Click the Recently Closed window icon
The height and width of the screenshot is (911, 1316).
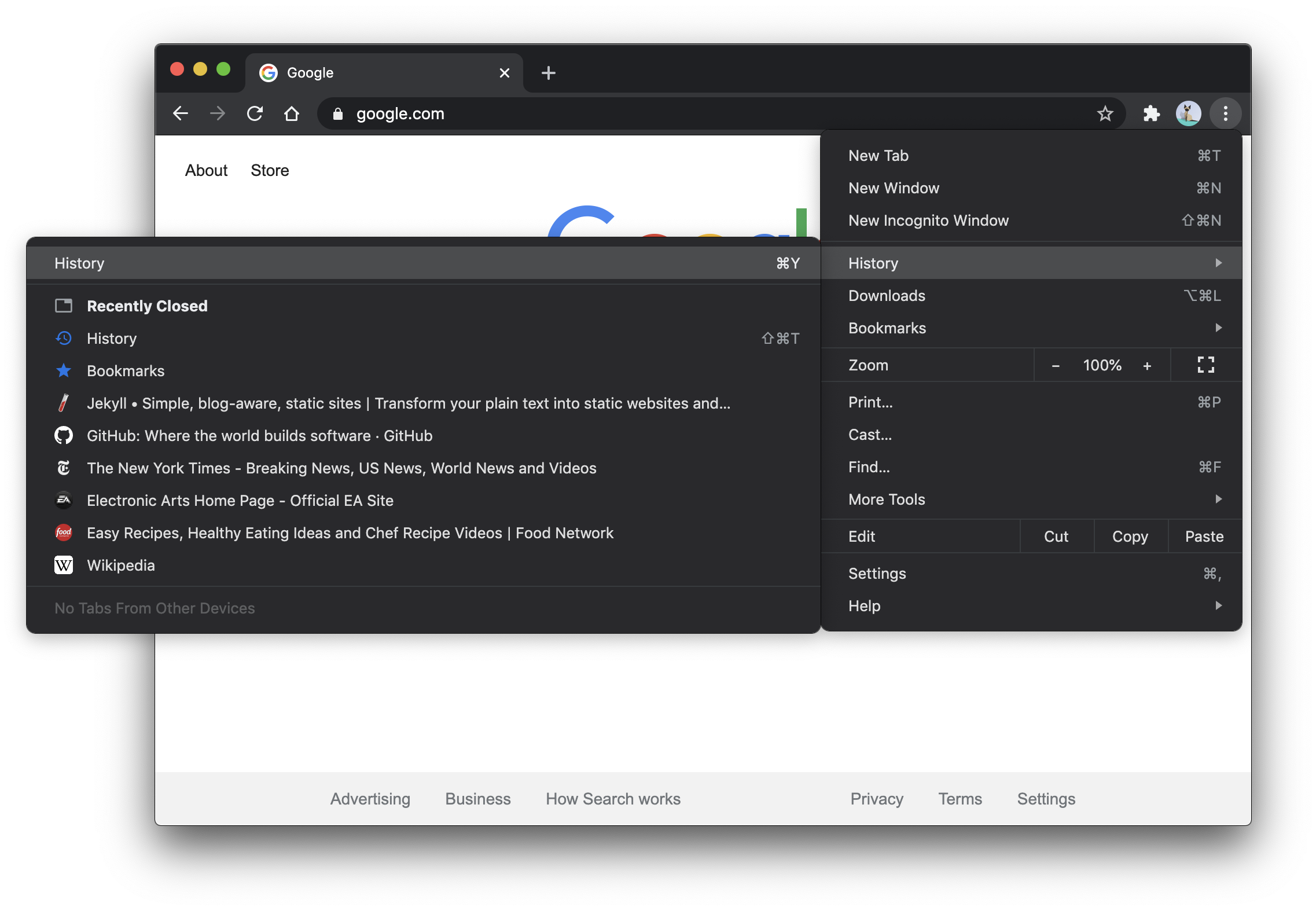click(64, 306)
